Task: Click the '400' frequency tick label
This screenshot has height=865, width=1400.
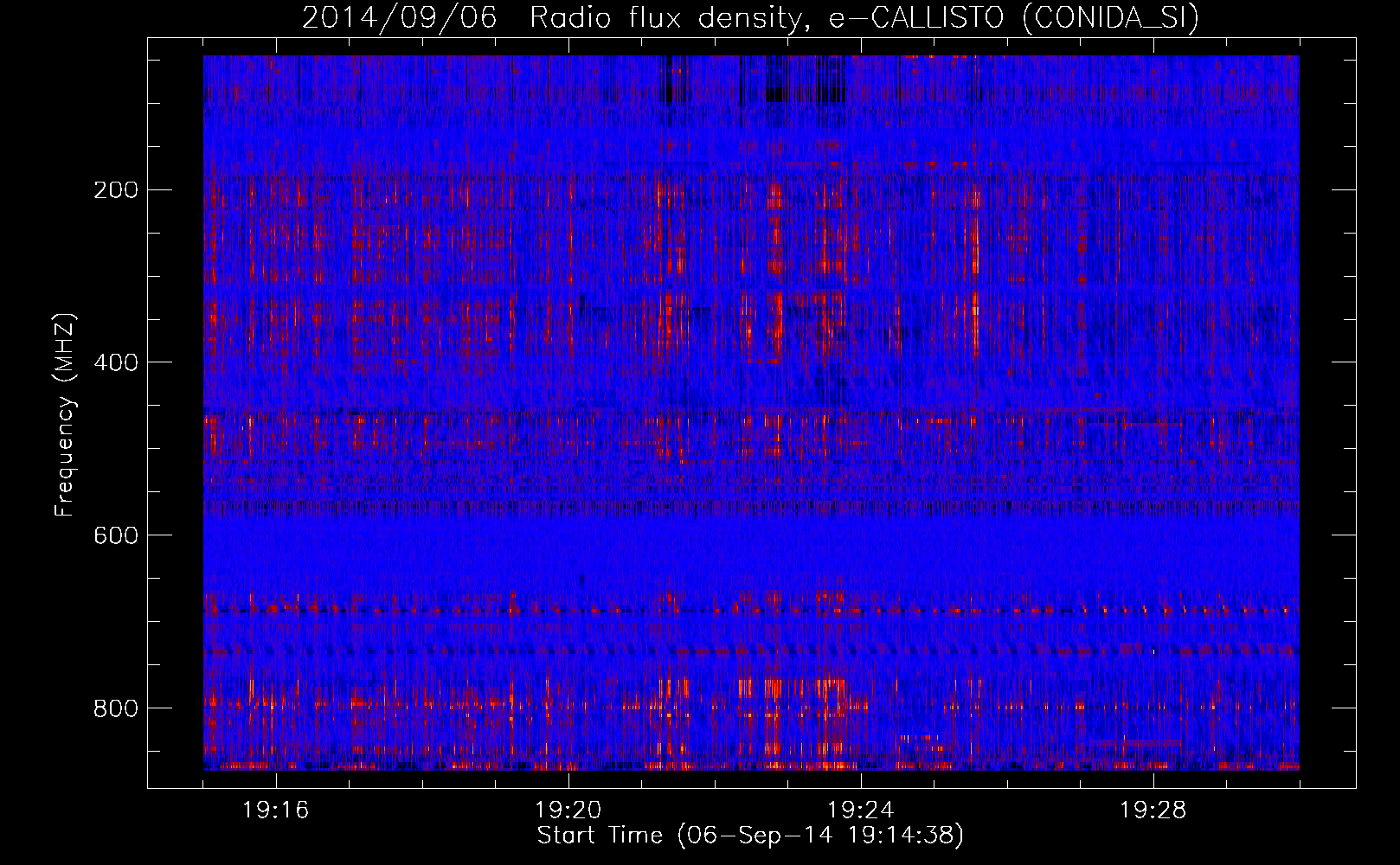Action: tap(116, 362)
